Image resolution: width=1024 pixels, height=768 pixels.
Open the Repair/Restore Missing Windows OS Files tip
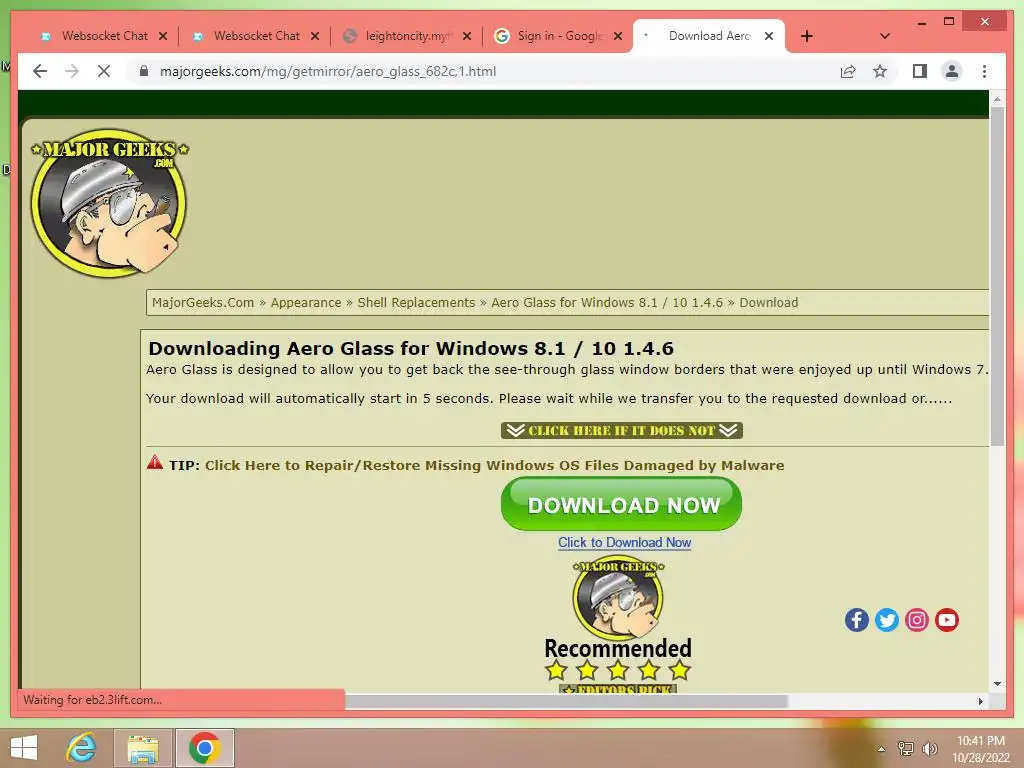(x=494, y=465)
